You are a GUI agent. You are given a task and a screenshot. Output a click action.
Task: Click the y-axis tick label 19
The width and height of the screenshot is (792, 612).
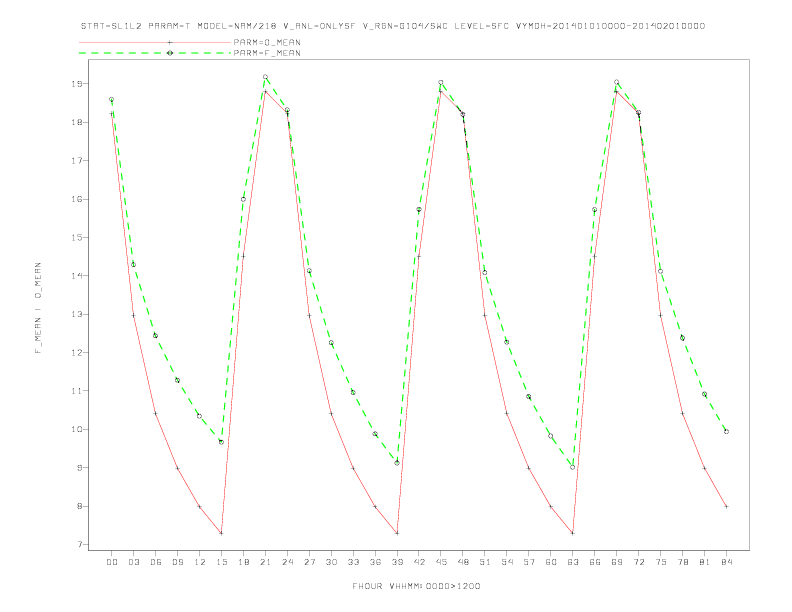[x=77, y=84]
